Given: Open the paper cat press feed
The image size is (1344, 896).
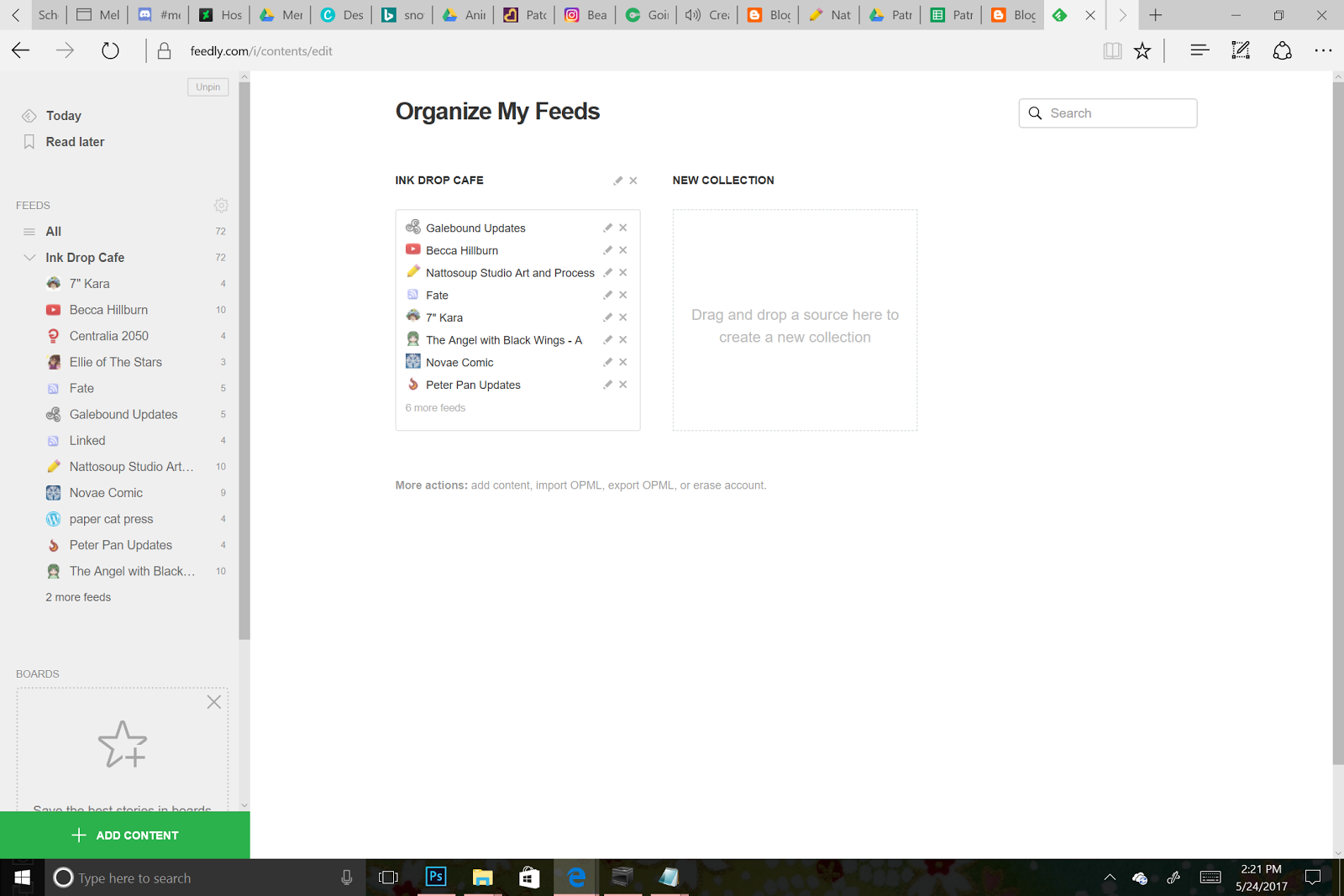Looking at the screenshot, I should pos(112,519).
